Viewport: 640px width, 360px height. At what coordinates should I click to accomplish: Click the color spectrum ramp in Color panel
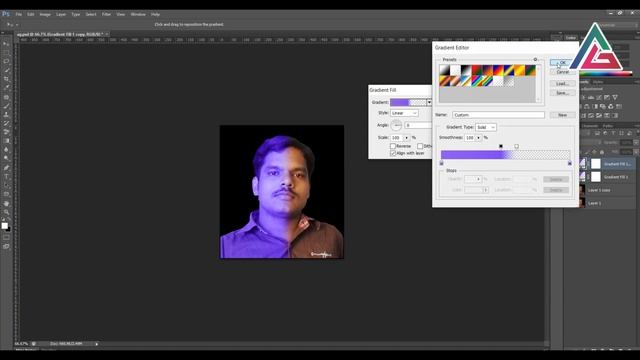click(x=606, y=74)
